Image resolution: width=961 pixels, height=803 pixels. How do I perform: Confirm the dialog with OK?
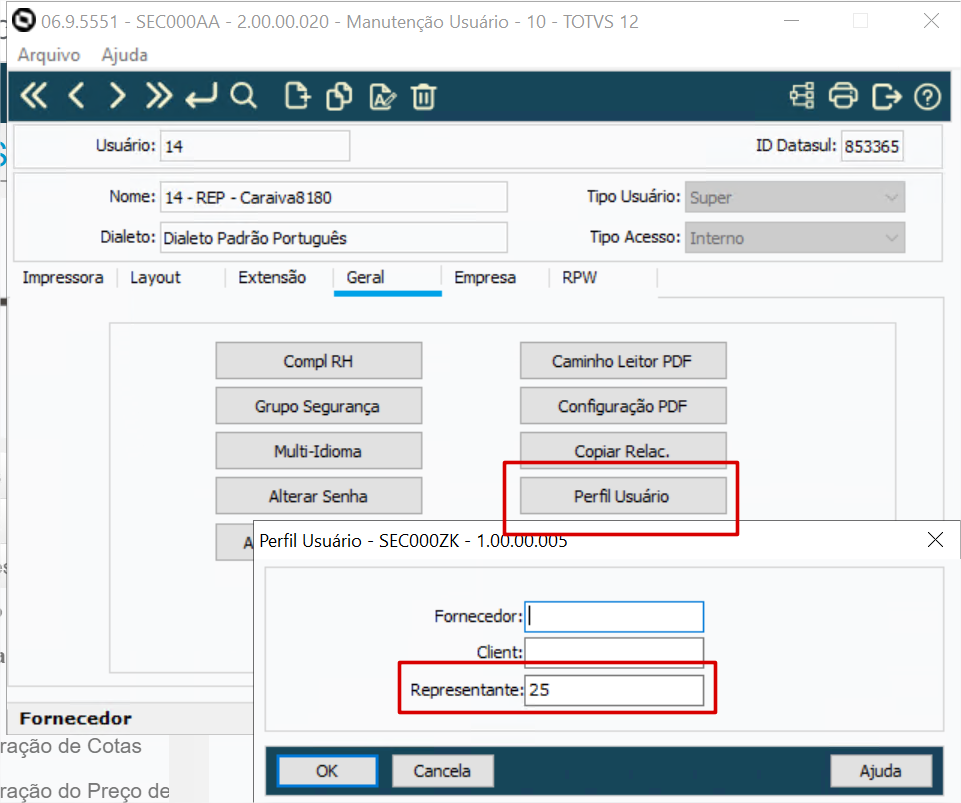327,771
